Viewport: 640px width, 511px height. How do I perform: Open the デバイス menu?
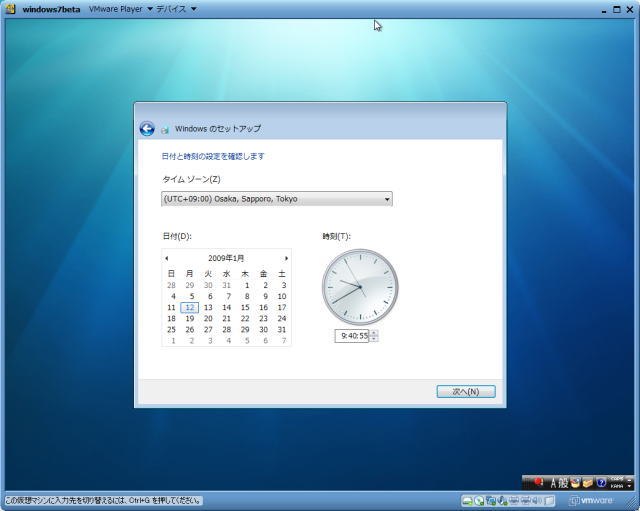[x=176, y=9]
